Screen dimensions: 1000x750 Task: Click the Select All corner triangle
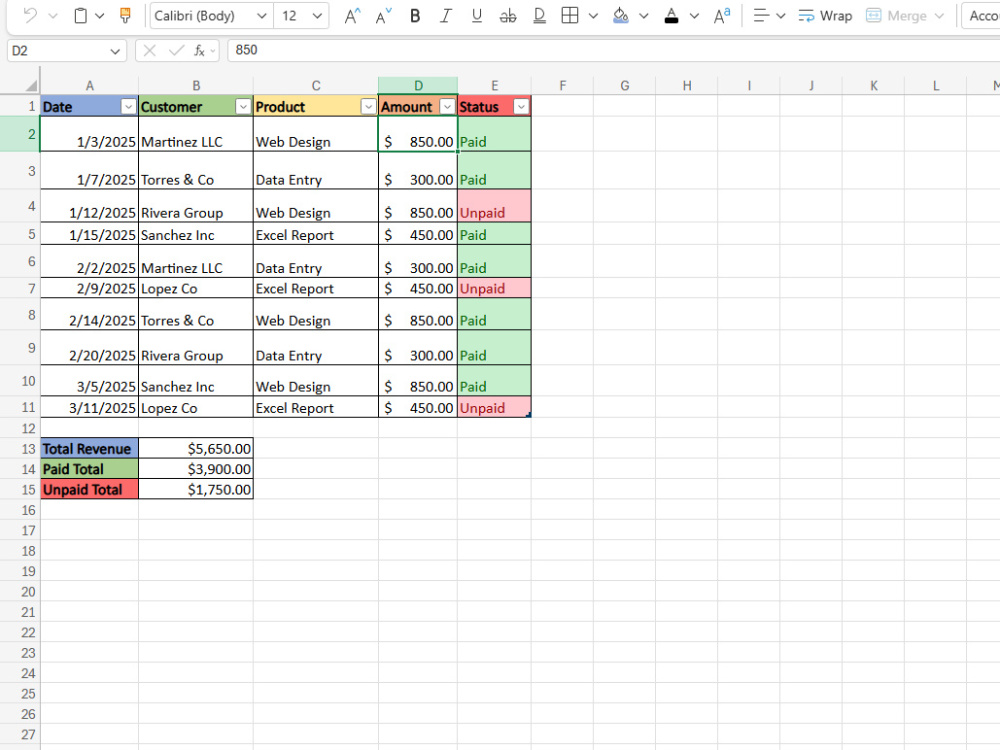[31, 85]
